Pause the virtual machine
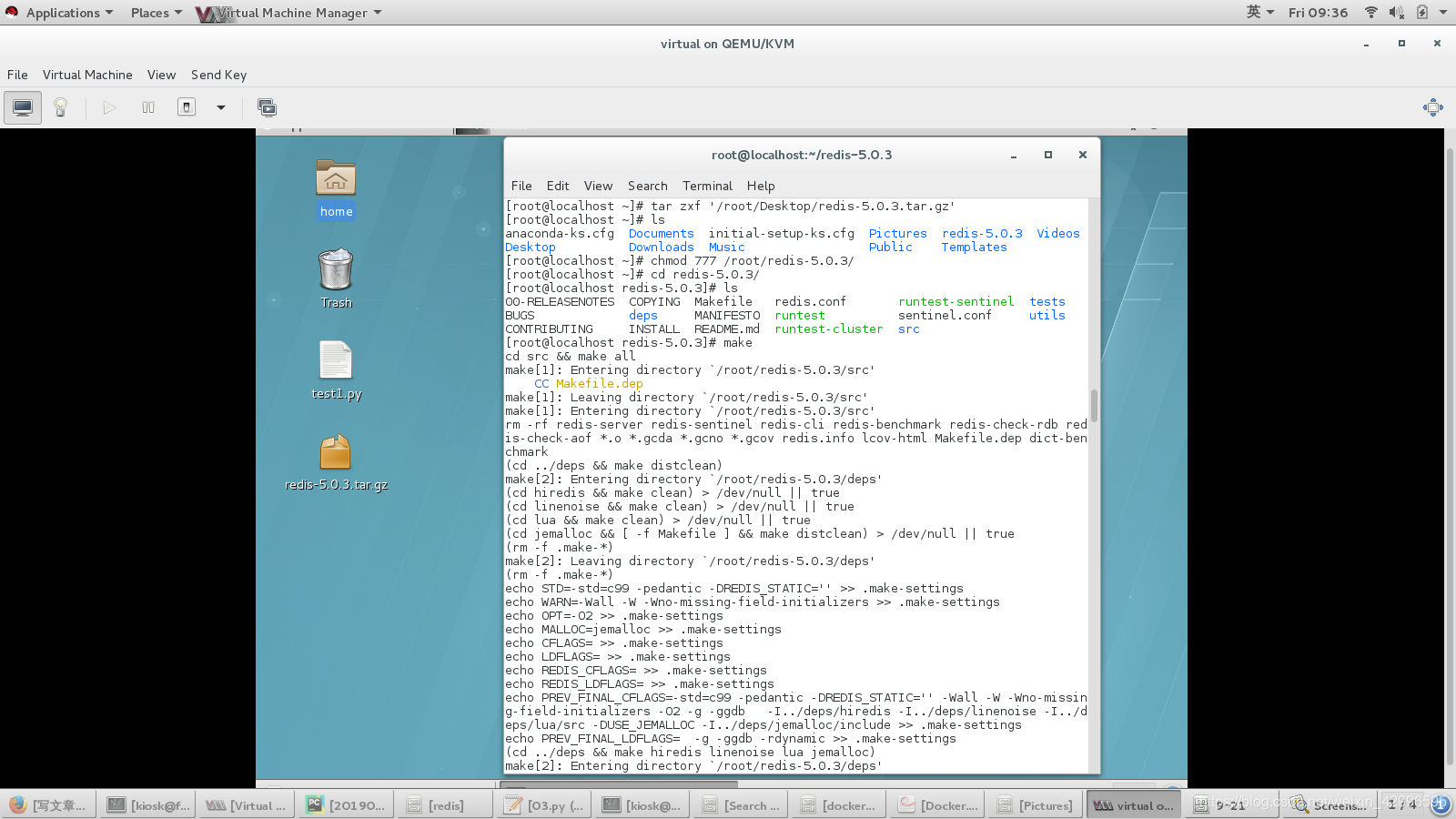 [148, 107]
